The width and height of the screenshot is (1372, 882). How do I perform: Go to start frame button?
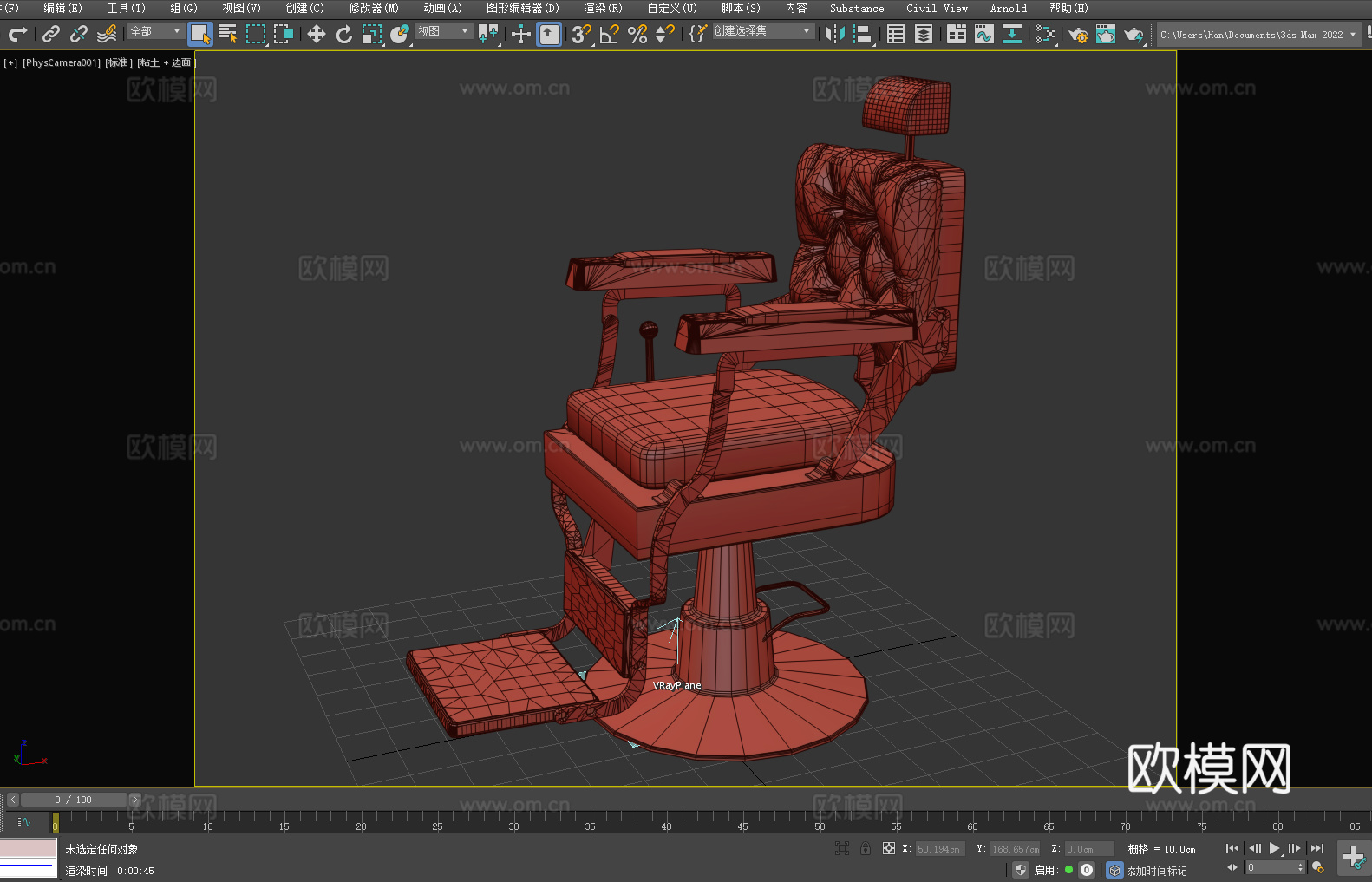point(1232,848)
